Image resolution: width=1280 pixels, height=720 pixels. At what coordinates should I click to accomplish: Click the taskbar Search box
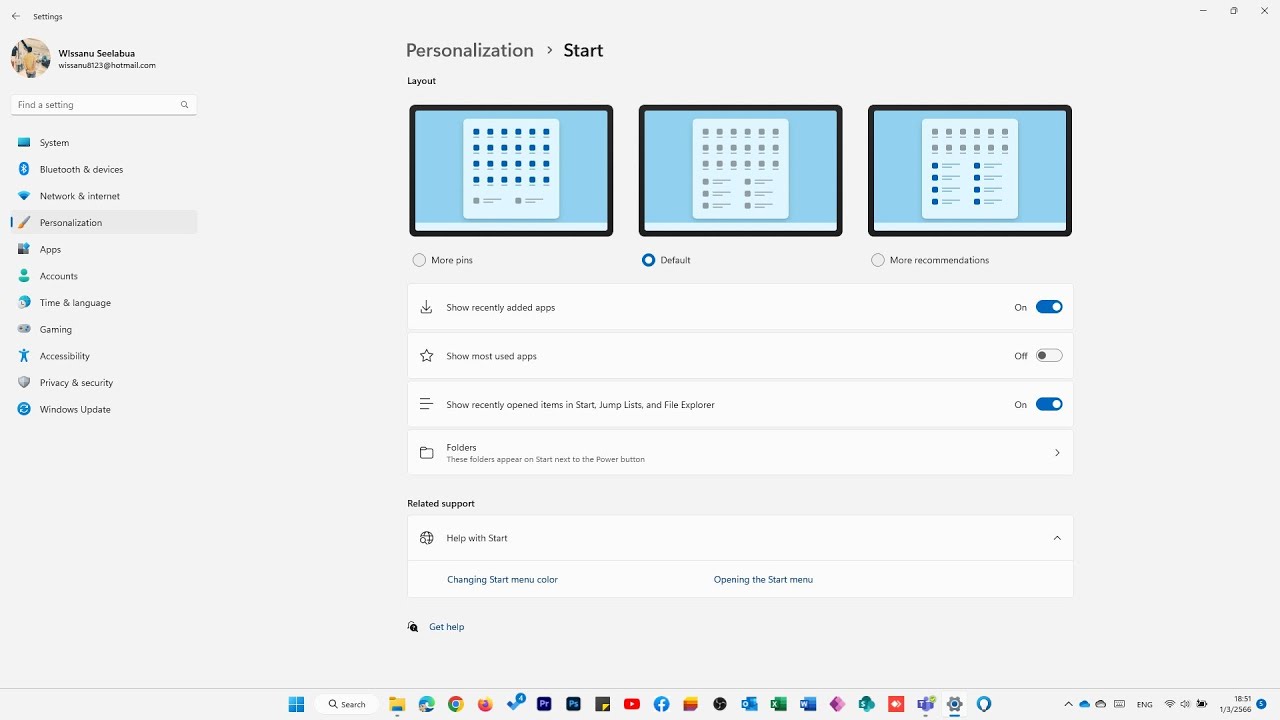click(347, 704)
